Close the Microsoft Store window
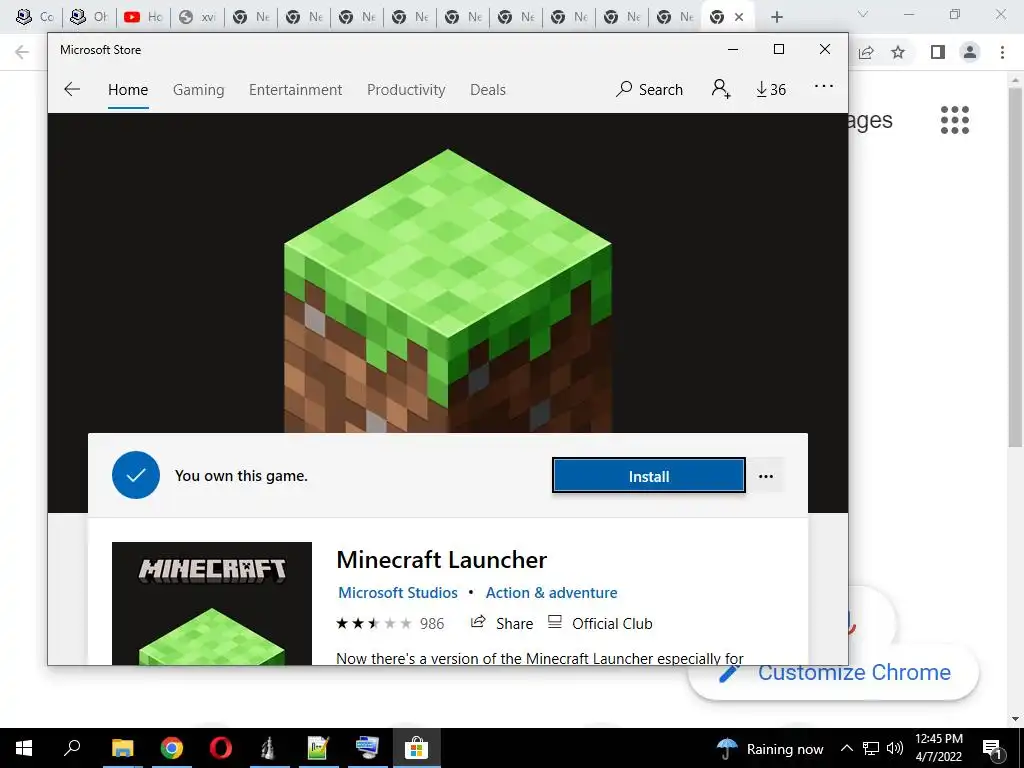 (x=825, y=50)
